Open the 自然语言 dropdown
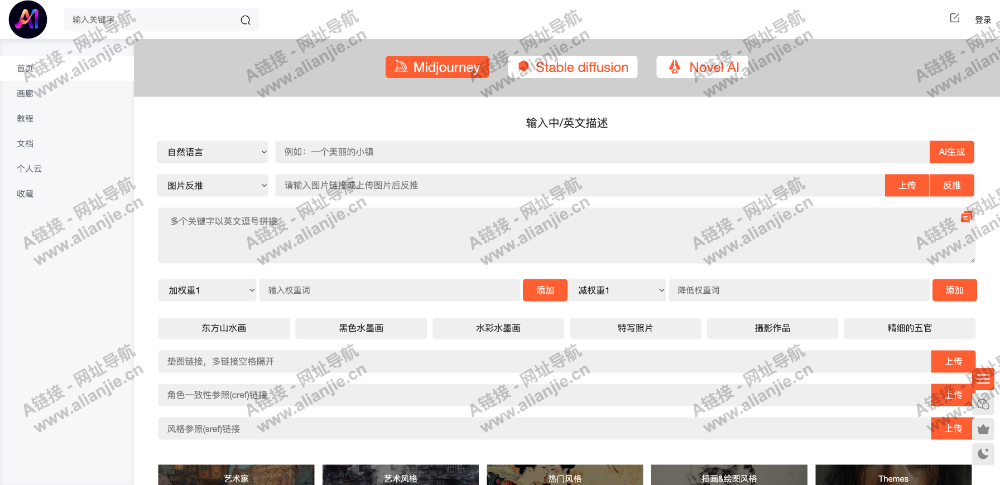1000x485 pixels. coord(213,152)
